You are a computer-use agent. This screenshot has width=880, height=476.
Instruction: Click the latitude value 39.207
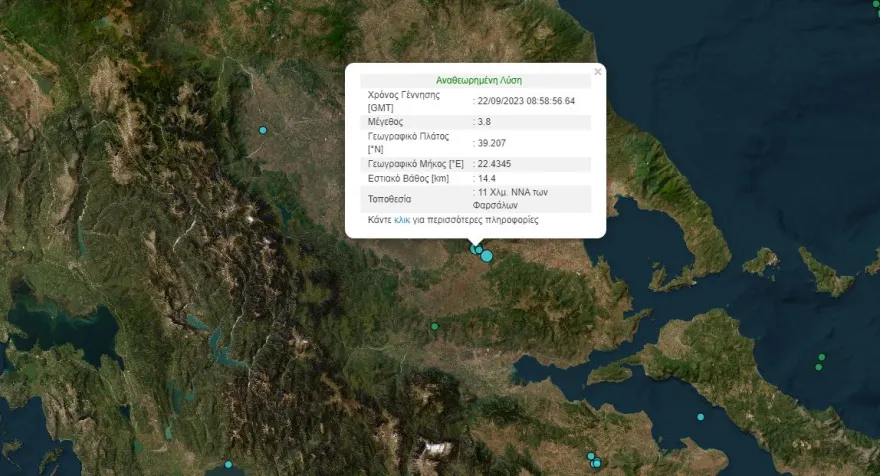[x=491, y=142]
